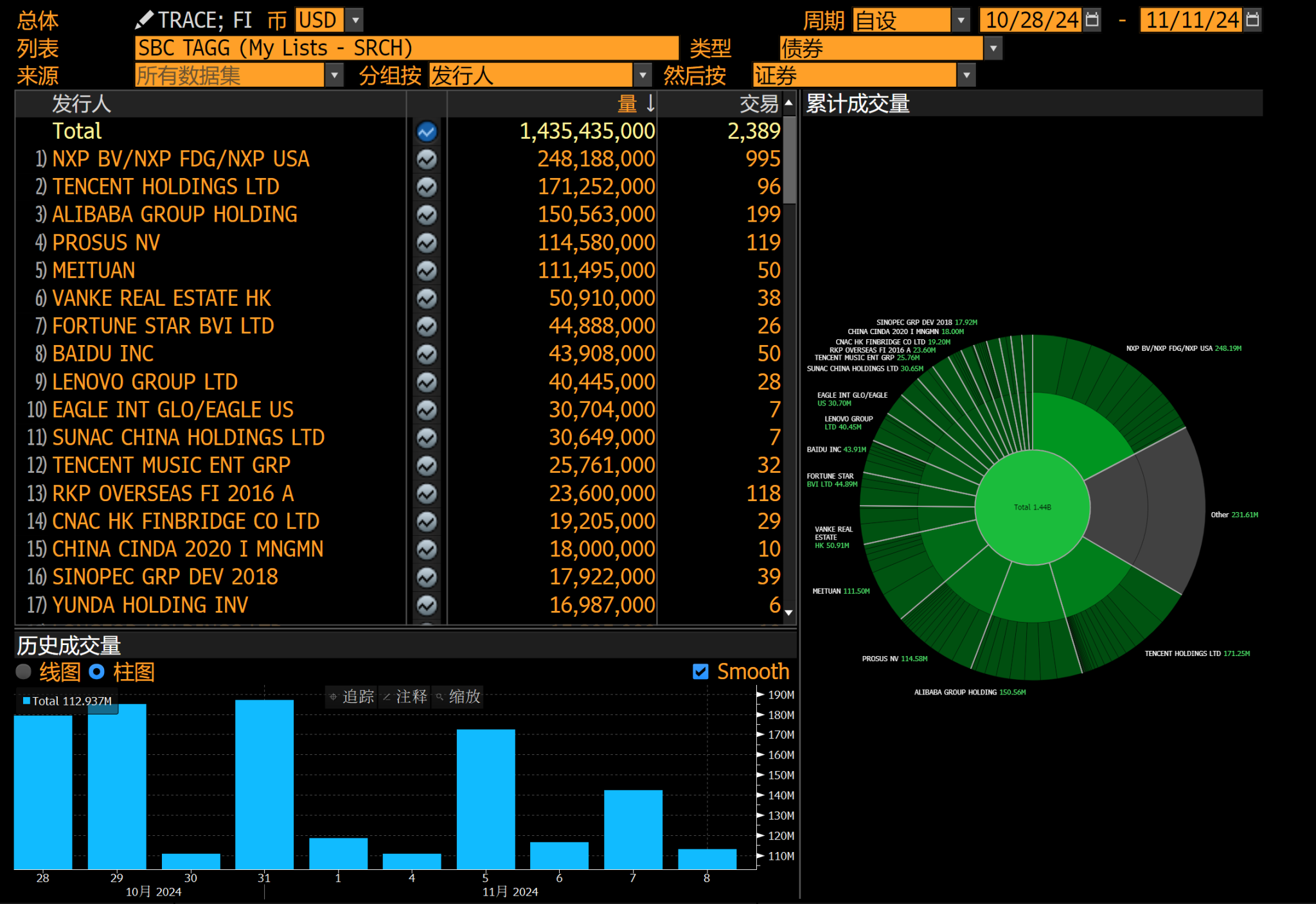This screenshot has height=904, width=1316.
Task: Expand the 发行人 group-by dropdown
Action: 642,76
